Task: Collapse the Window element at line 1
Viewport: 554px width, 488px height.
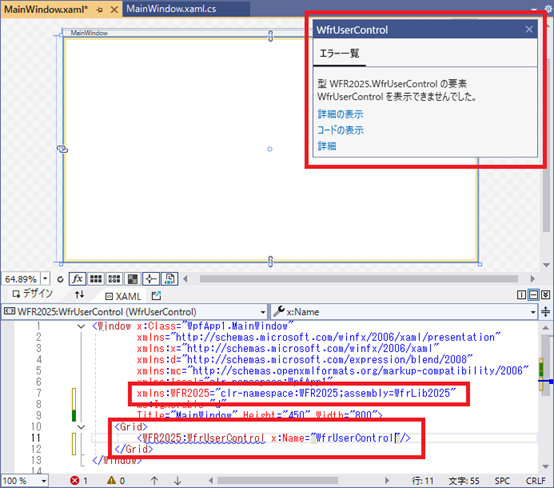Action: pos(81,326)
